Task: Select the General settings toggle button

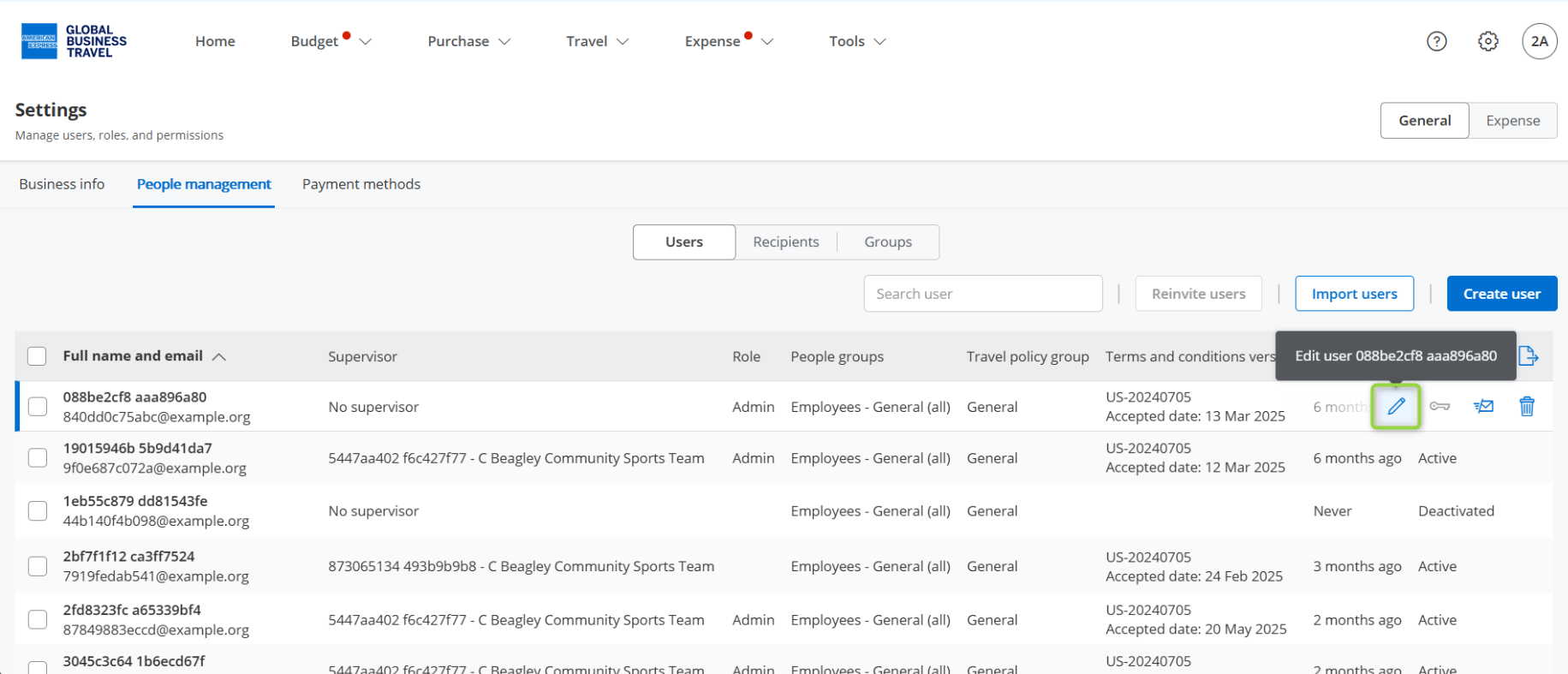Action: point(1425,121)
